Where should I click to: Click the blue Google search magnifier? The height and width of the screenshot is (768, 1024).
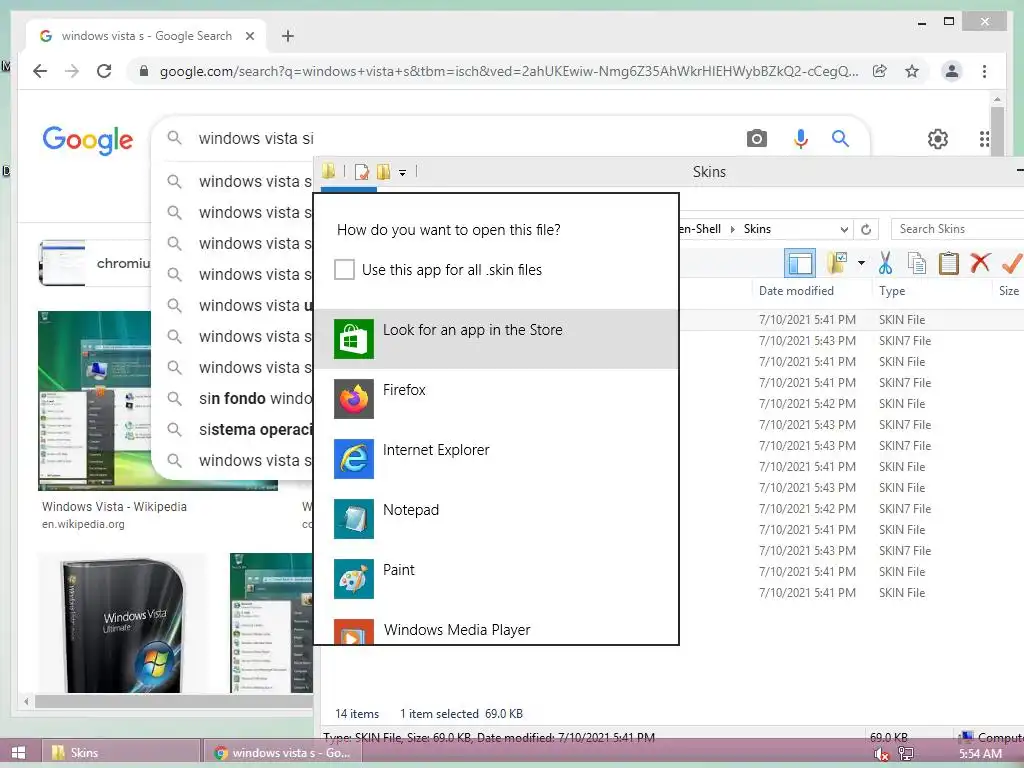pos(840,138)
